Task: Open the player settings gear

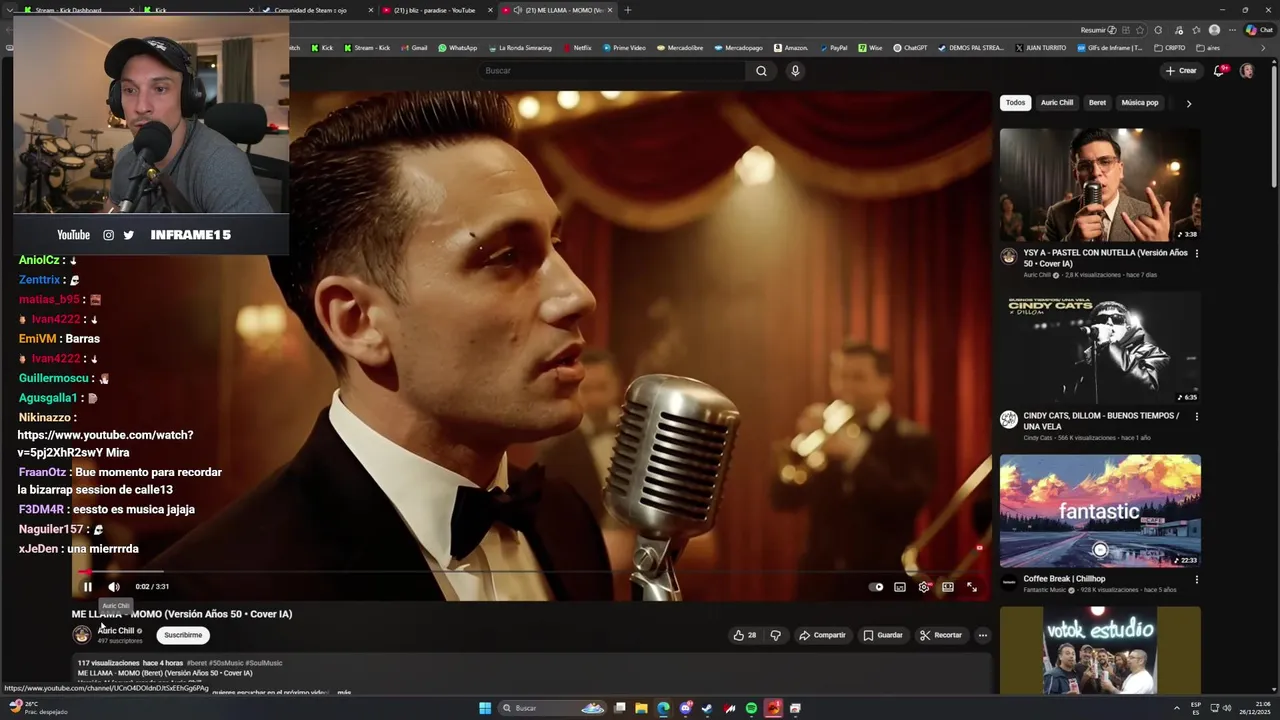Action: click(924, 587)
